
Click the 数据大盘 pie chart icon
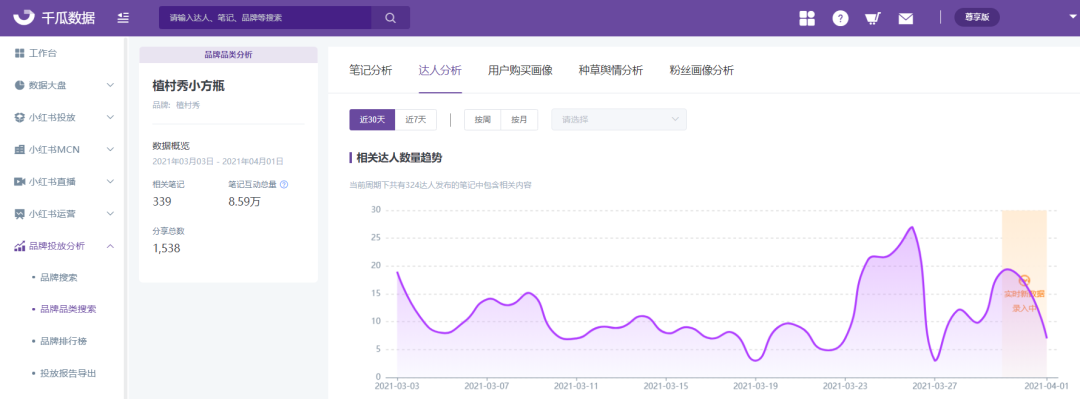pyautogui.click(x=19, y=85)
